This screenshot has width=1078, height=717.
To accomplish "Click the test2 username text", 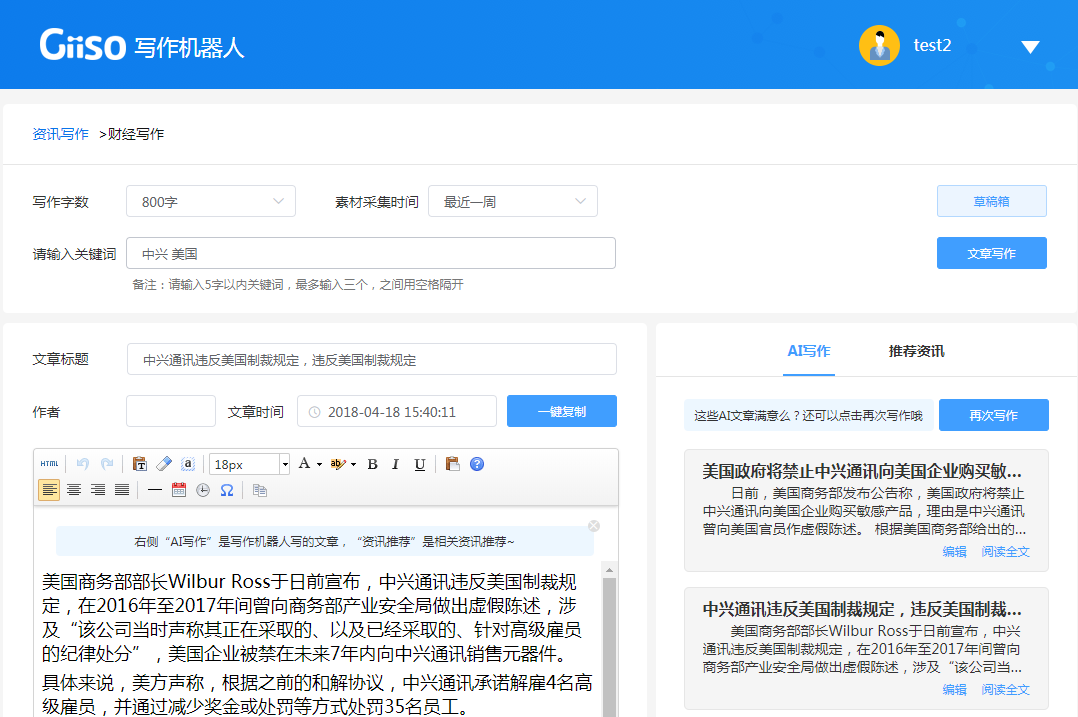I will [932, 45].
